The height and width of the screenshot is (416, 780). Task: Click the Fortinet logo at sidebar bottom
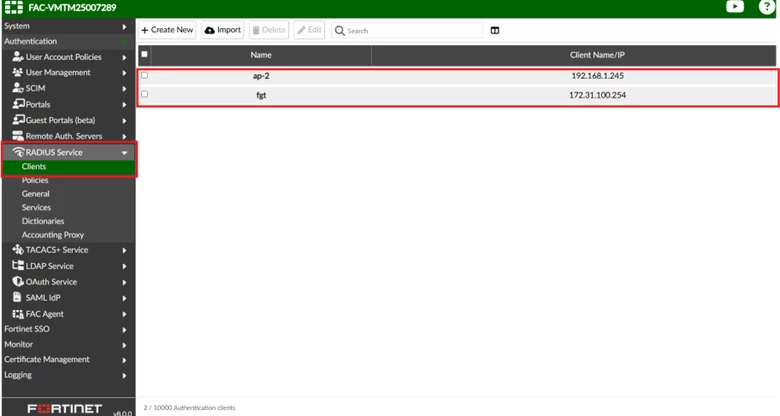click(65, 409)
